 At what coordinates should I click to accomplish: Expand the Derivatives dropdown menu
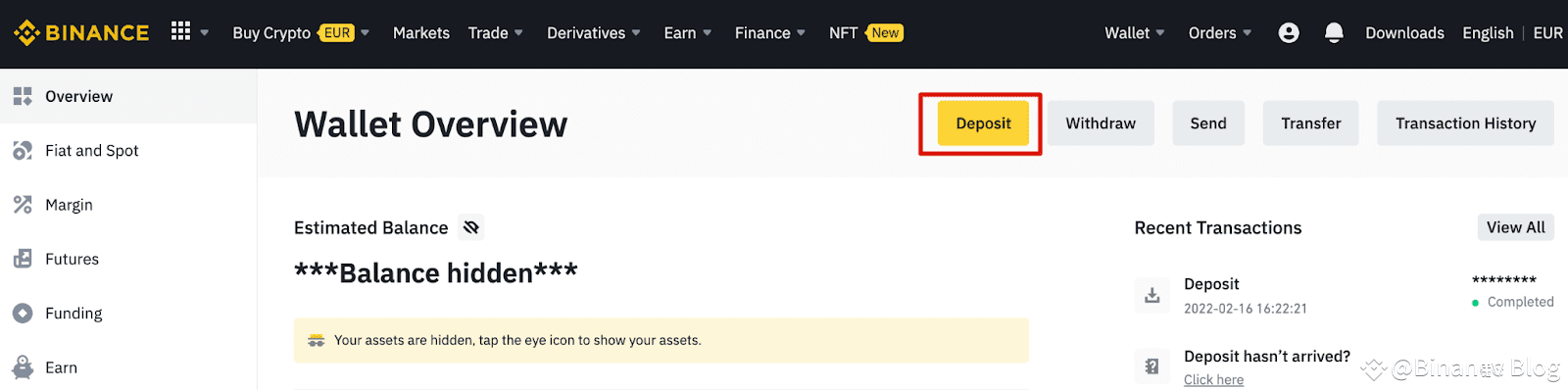[x=594, y=32]
